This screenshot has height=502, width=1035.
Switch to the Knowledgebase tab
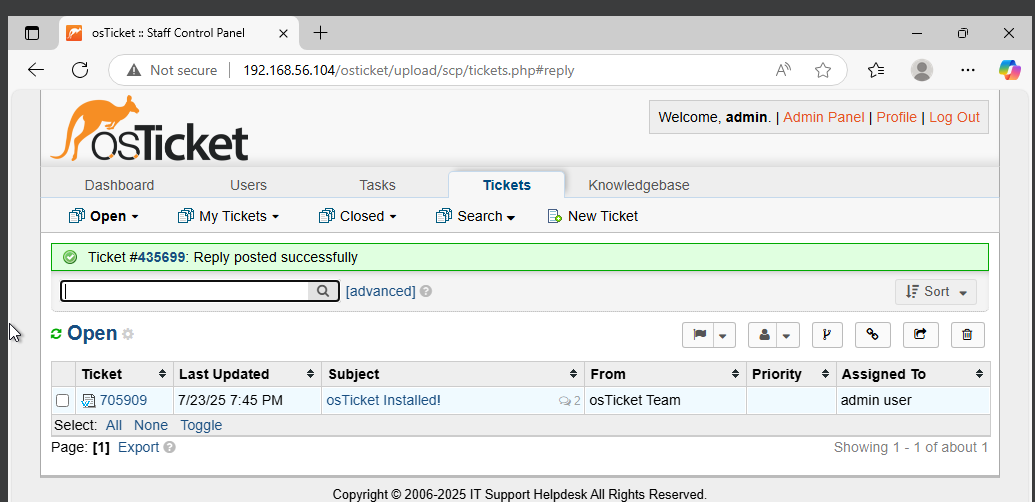[x=639, y=185]
